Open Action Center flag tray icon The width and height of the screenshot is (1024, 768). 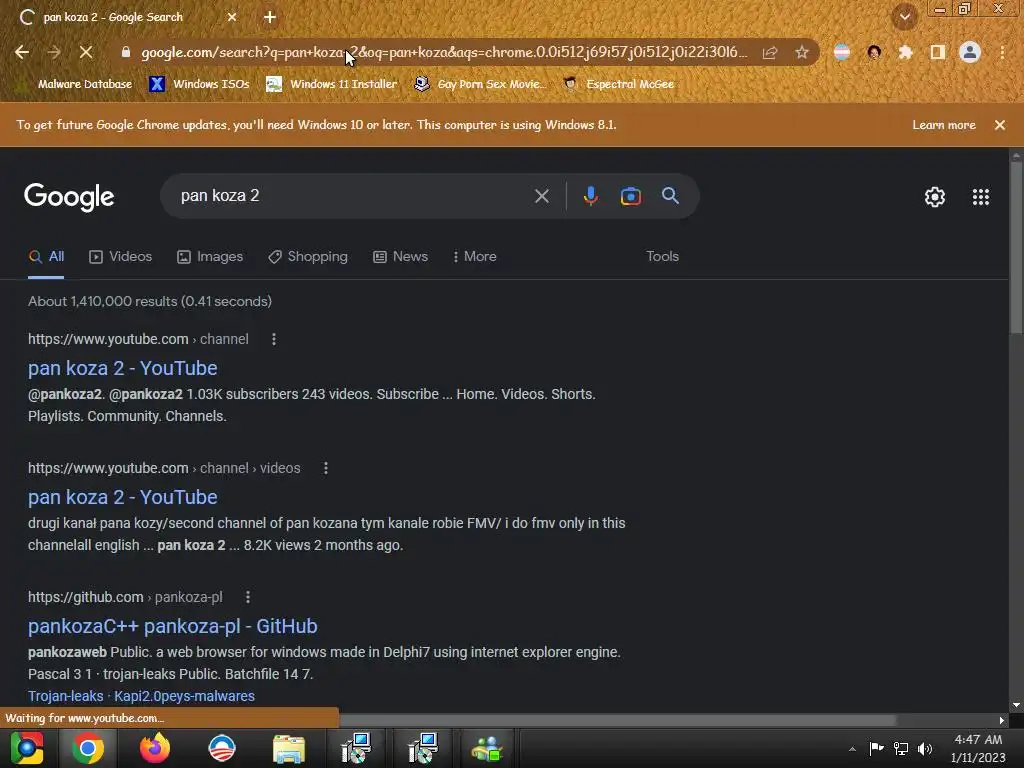[876, 748]
